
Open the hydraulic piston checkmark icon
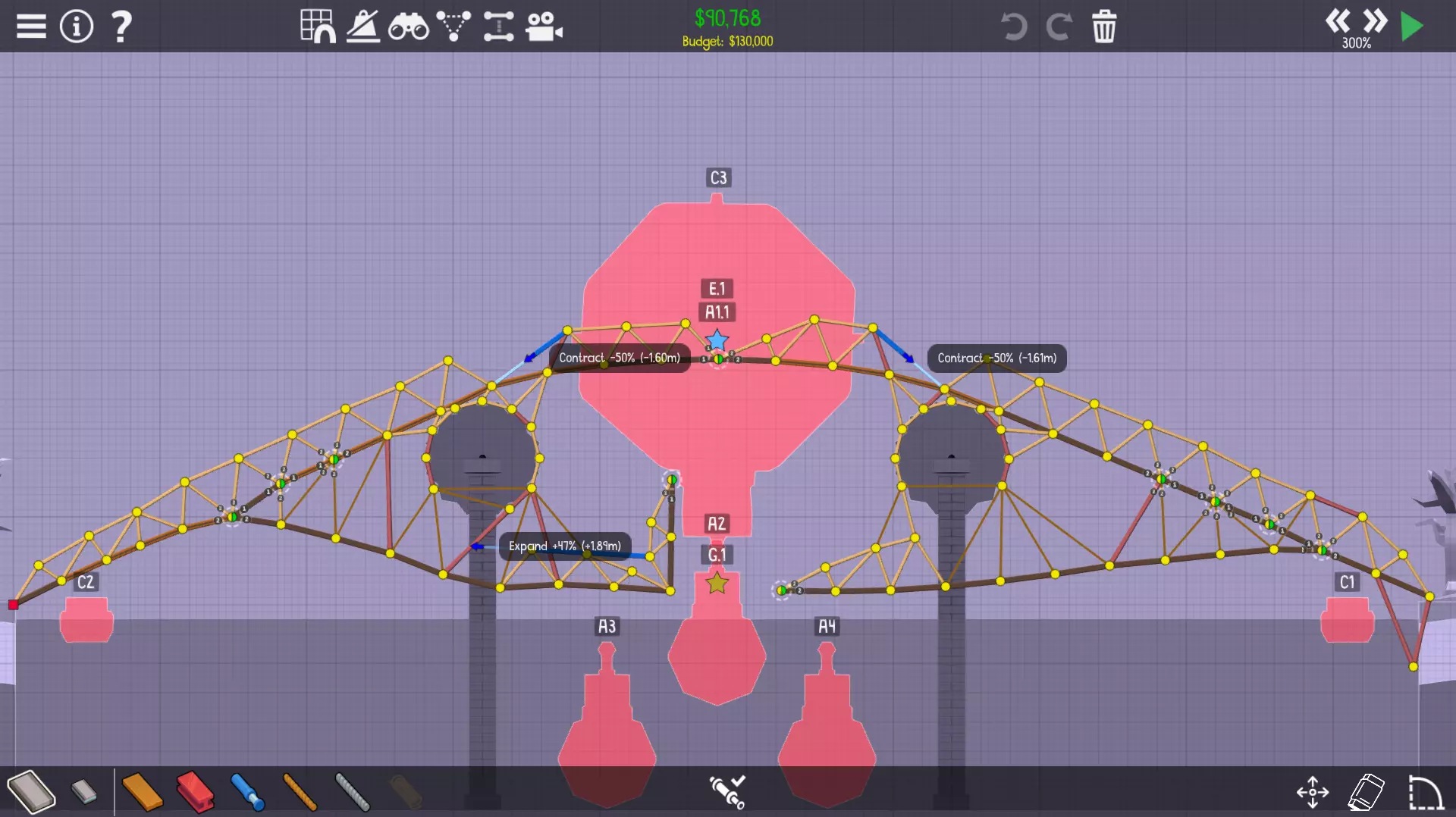click(727, 791)
